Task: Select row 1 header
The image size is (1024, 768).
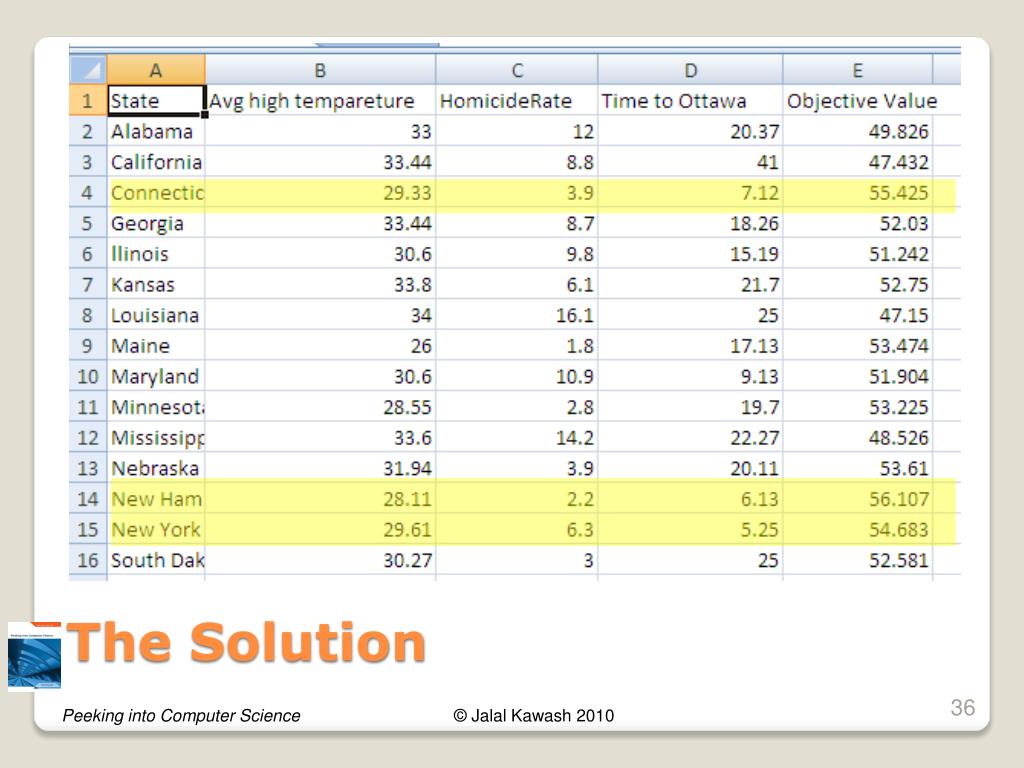Action: 88,101
